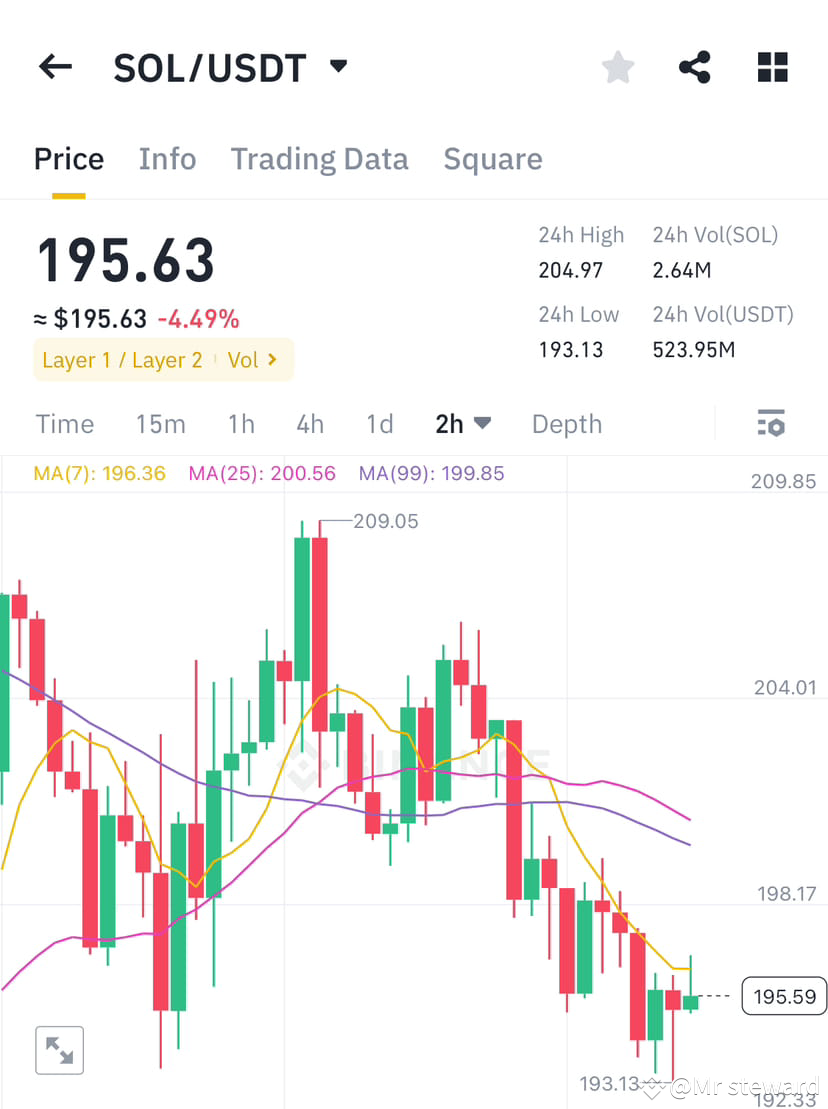Enter fullscreen chart mode
The width and height of the screenshot is (828, 1109).
[59, 1050]
